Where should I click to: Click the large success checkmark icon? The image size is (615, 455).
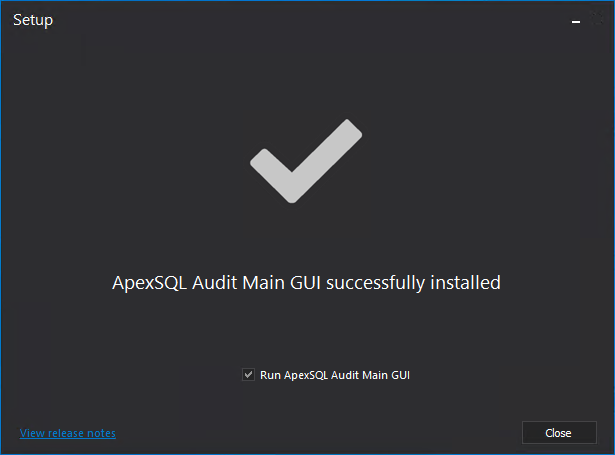pos(306,161)
